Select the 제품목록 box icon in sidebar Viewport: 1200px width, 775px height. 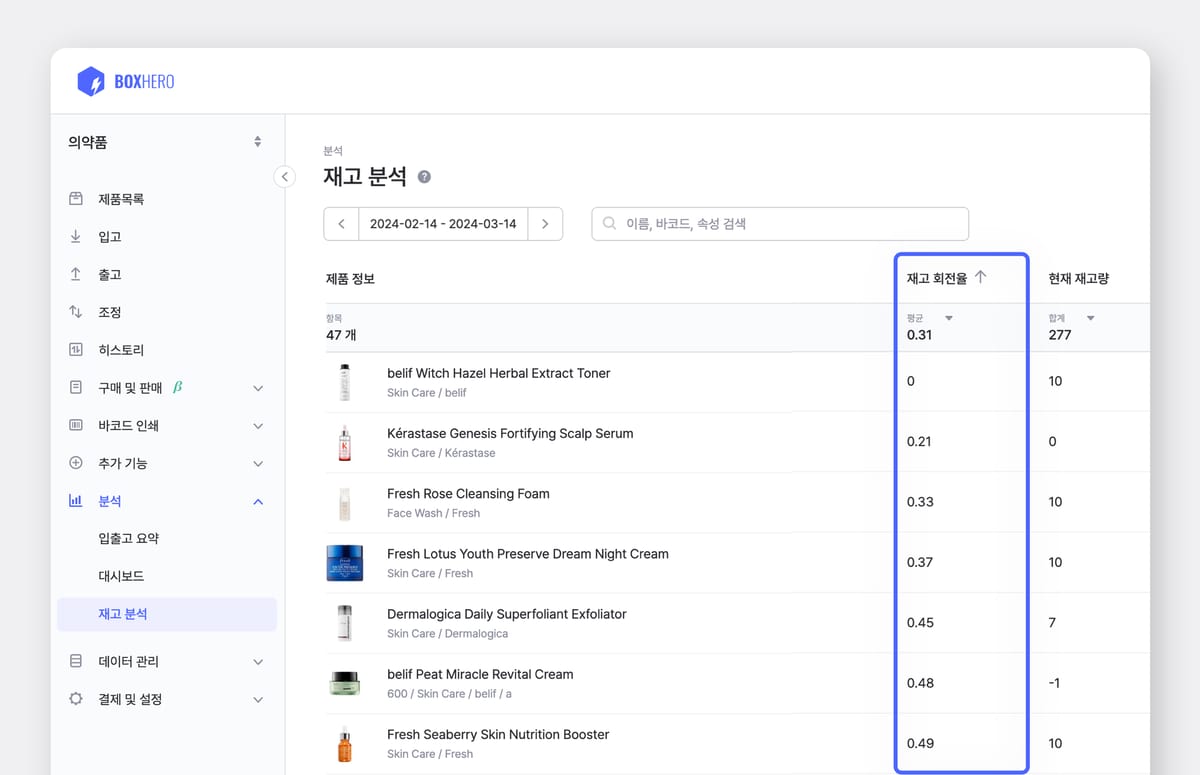75,199
